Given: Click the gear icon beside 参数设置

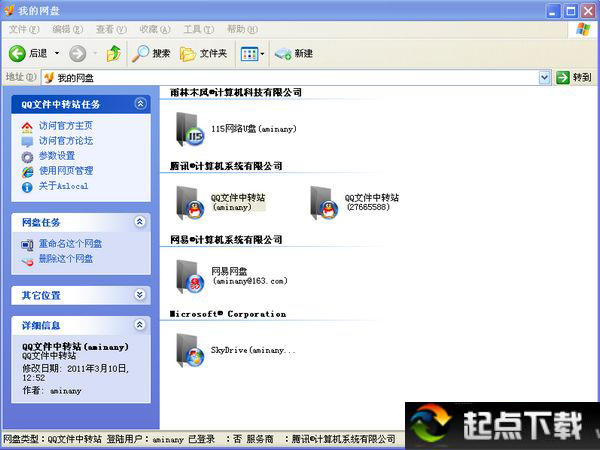Looking at the screenshot, I should pos(27,157).
